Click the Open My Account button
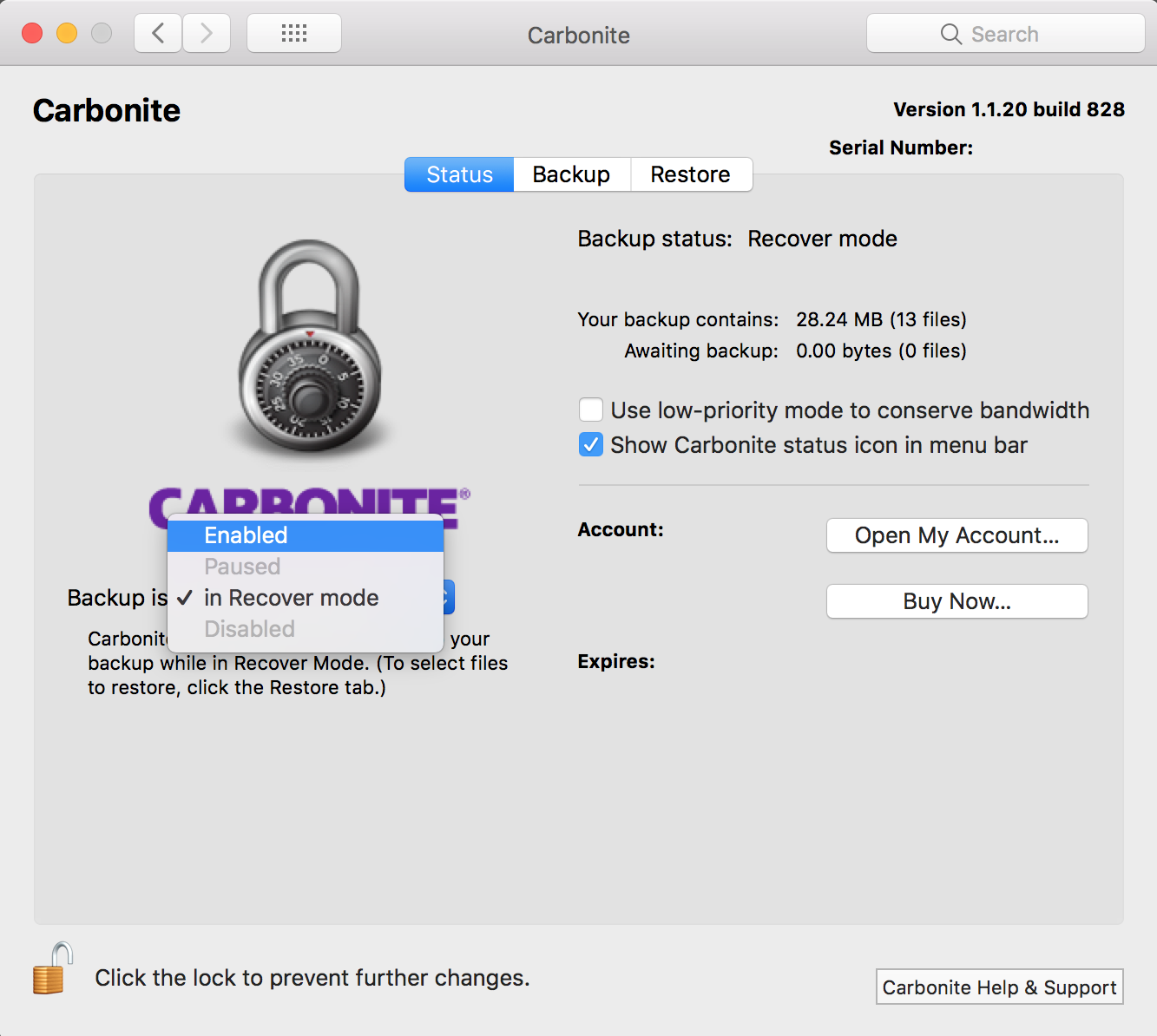Image resolution: width=1157 pixels, height=1036 pixels. pyautogui.click(x=956, y=535)
